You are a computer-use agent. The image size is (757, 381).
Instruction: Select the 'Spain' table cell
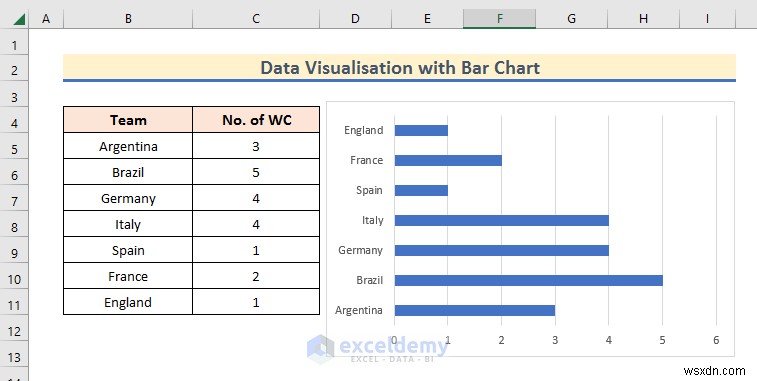128,250
